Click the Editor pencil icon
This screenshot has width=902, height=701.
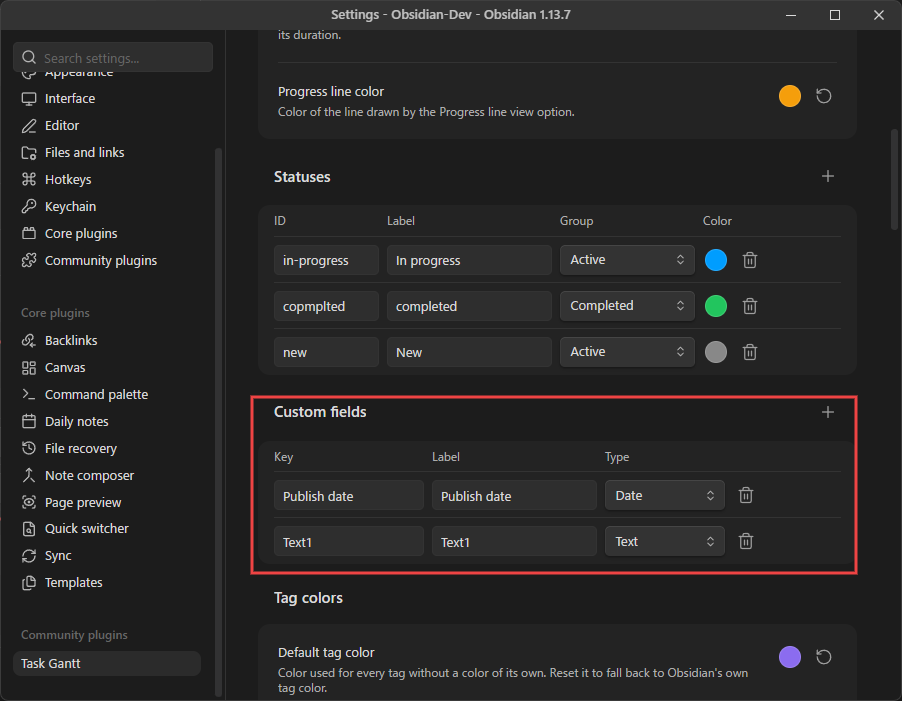[x=29, y=125]
